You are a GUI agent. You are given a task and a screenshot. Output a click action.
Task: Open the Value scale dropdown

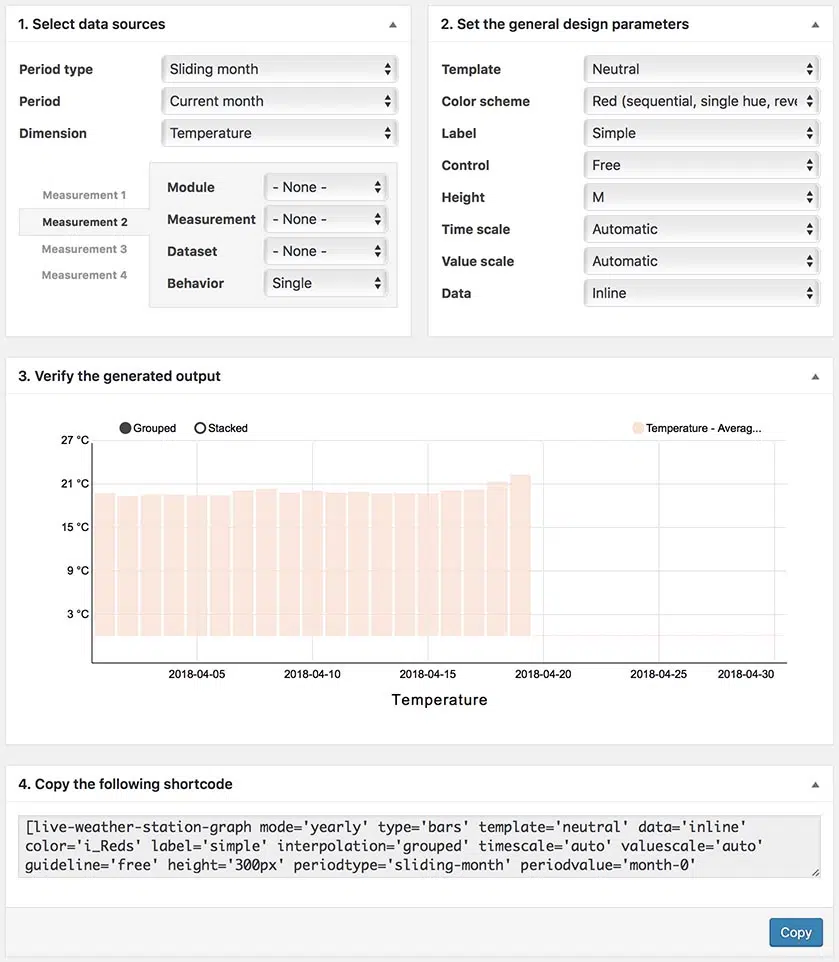point(702,261)
